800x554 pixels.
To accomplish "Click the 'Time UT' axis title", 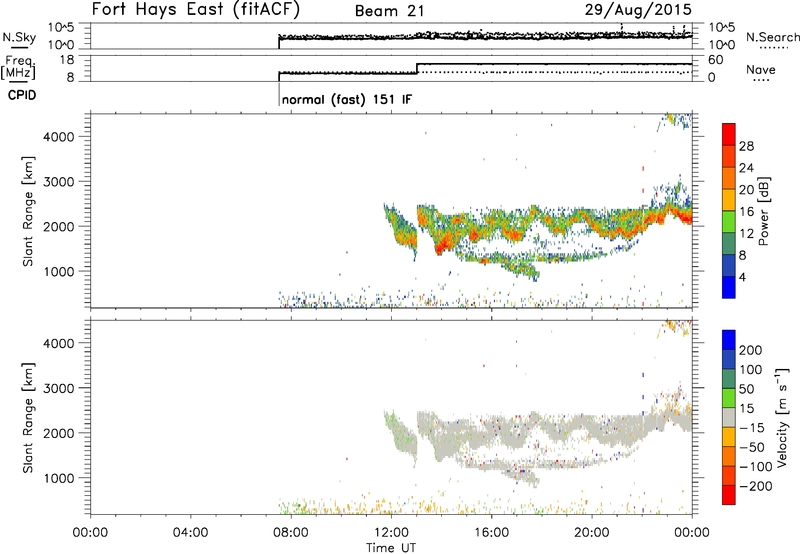I will (x=391, y=547).
